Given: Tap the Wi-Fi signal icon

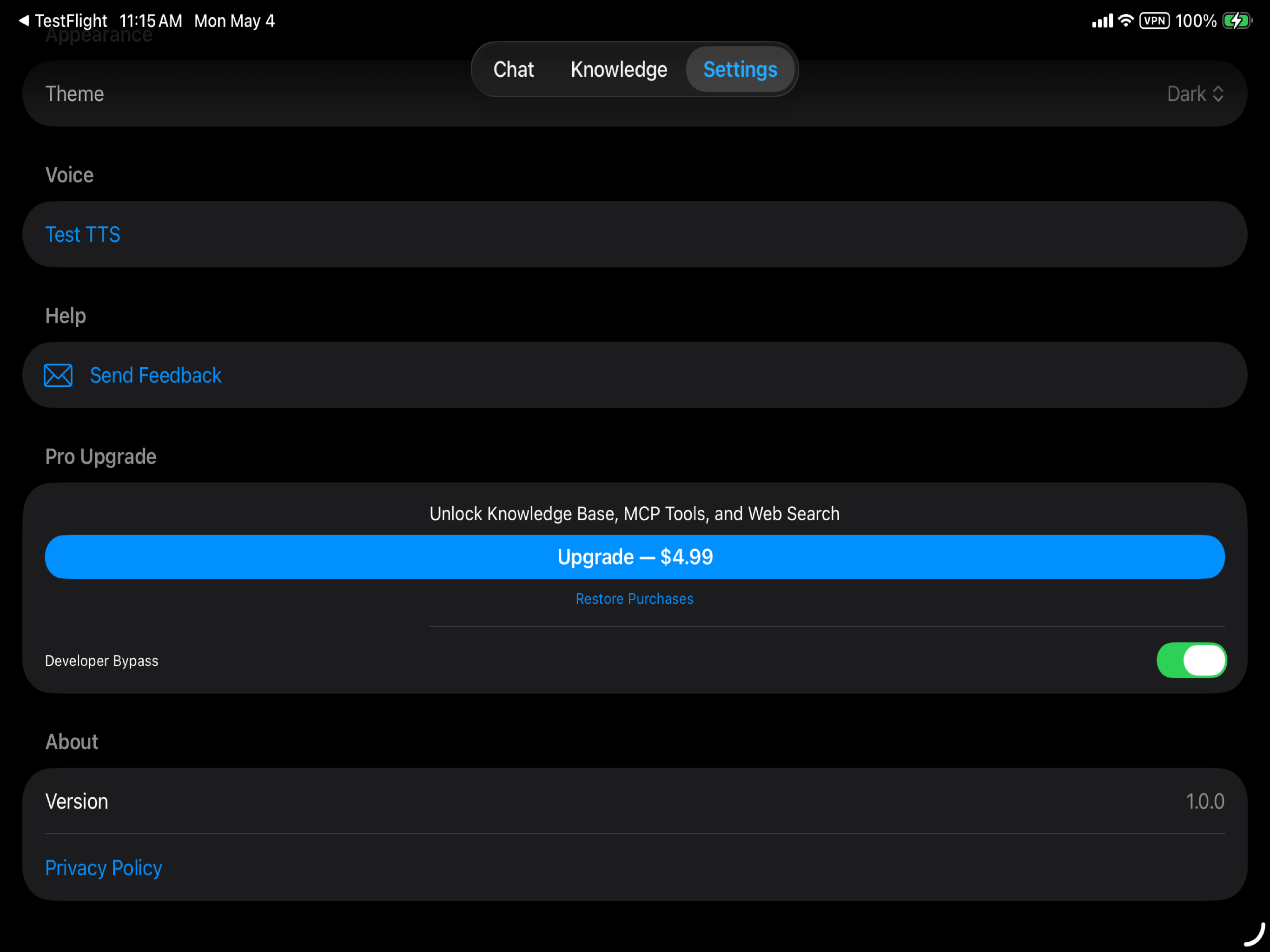Looking at the screenshot, I should tap(1126, 21).
